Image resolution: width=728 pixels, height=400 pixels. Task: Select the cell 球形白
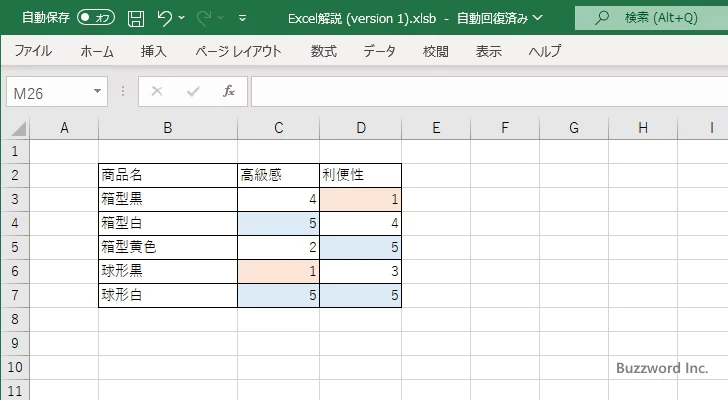coord(168,295)
